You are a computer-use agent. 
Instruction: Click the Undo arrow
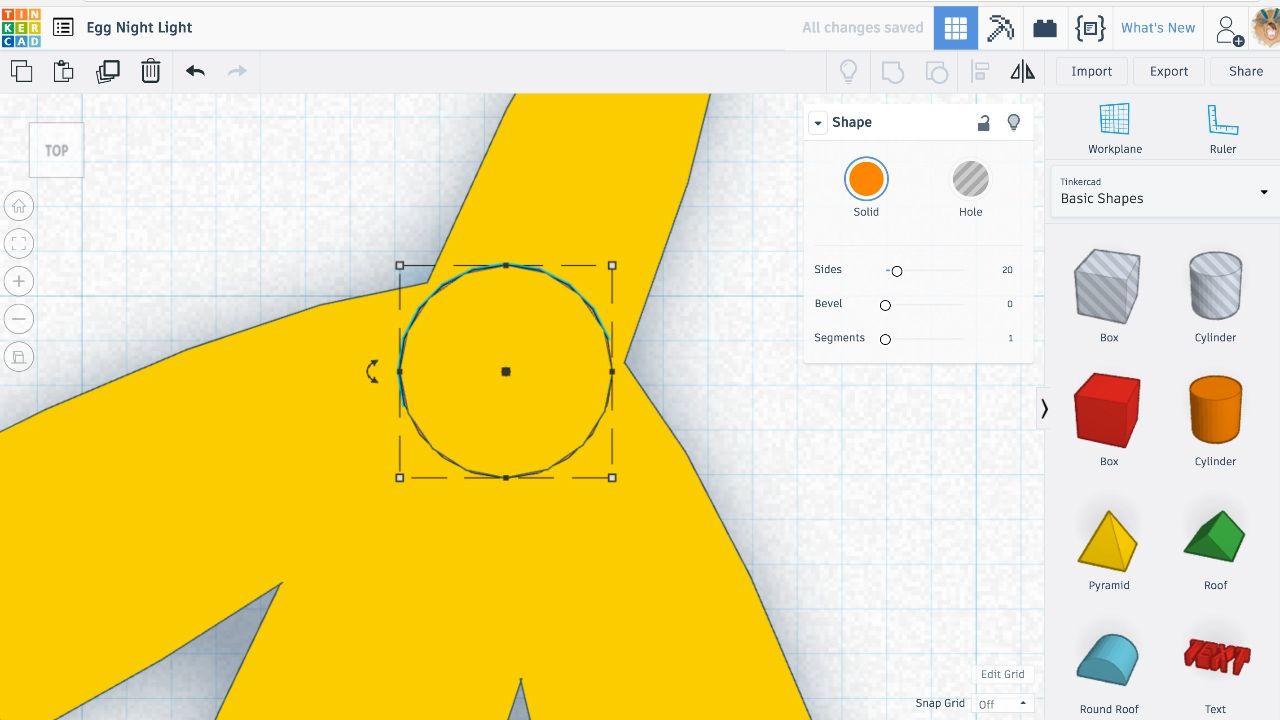tap(195, 71)
